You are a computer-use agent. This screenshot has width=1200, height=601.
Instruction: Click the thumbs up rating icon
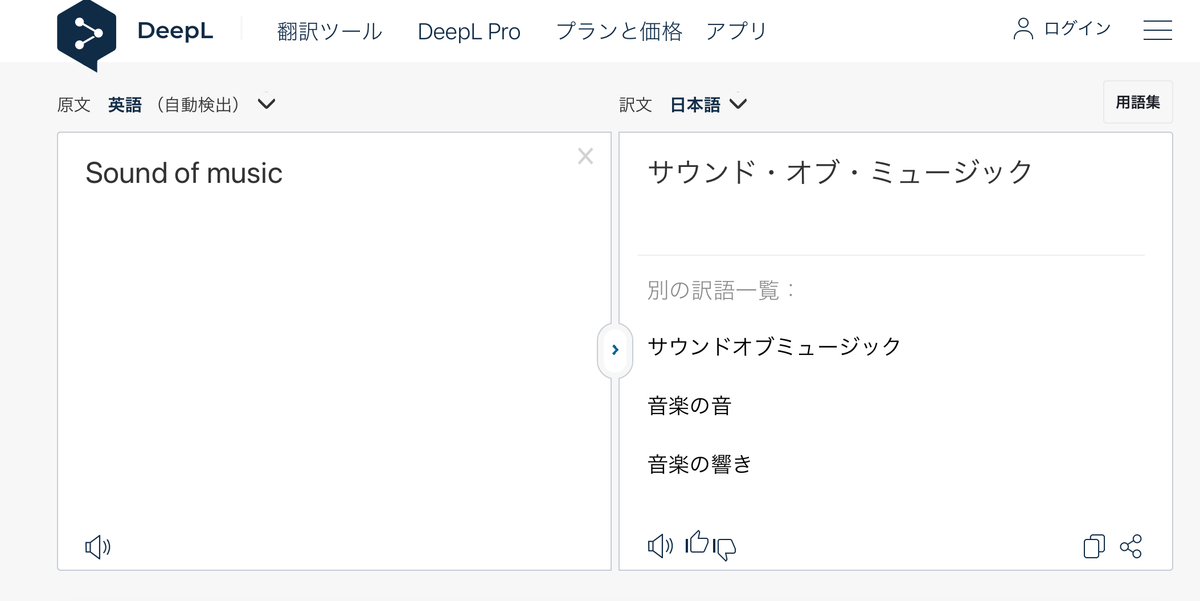click(x=697, y=543)
